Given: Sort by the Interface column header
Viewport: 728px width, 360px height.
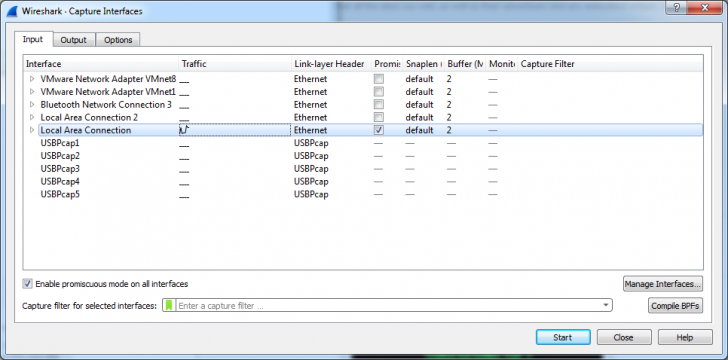Looking at the screenshot, I should pyautogui.click(x=101, y=64).
